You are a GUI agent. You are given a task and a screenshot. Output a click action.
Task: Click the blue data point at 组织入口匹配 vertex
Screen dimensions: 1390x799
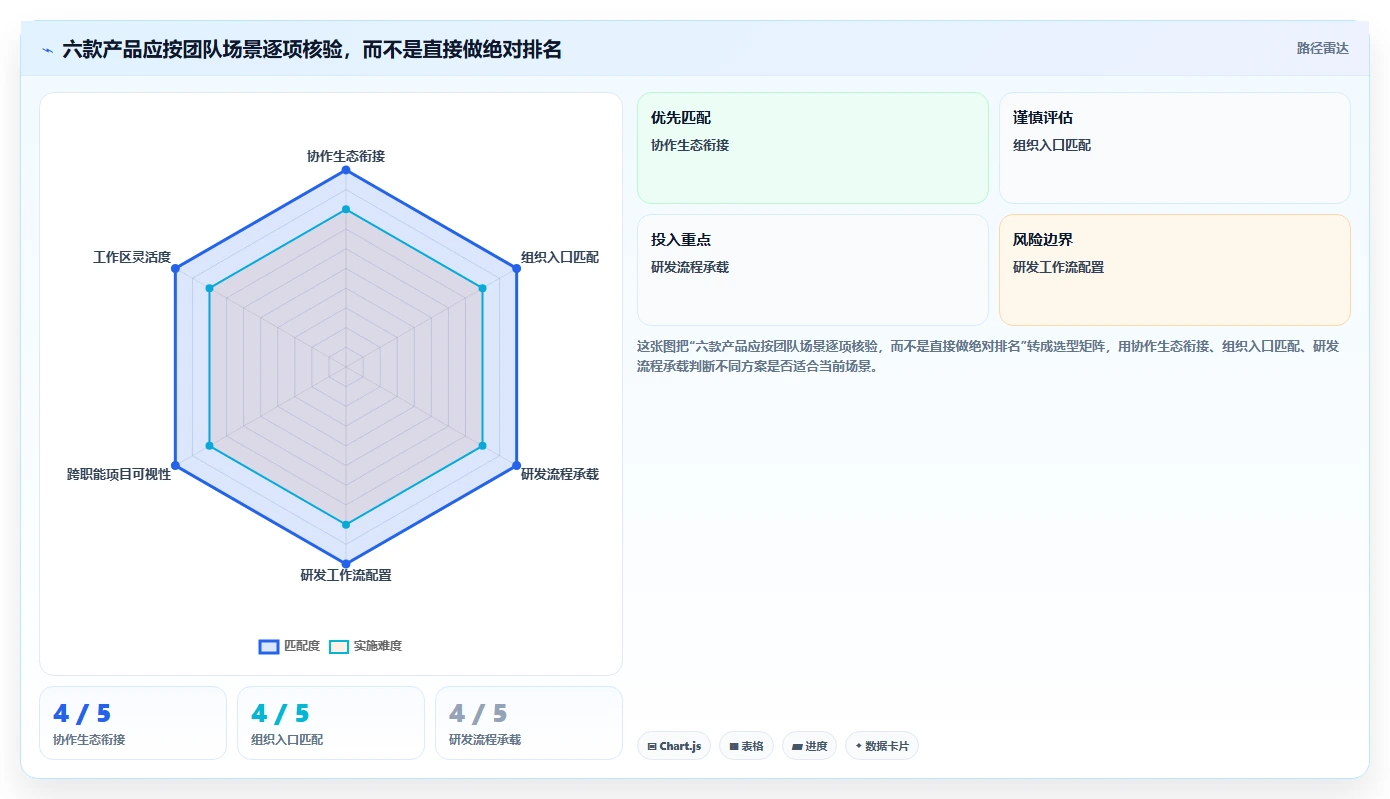point(517,268)
